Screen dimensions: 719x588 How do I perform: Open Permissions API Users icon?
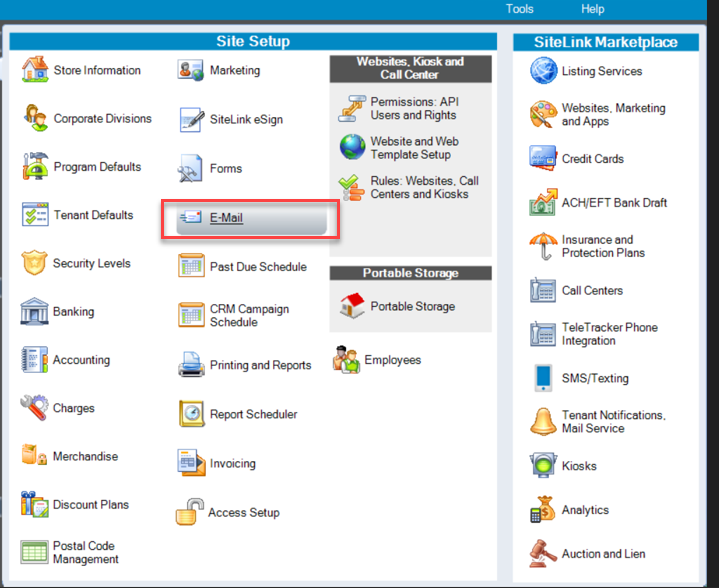[x=352, y=108]
